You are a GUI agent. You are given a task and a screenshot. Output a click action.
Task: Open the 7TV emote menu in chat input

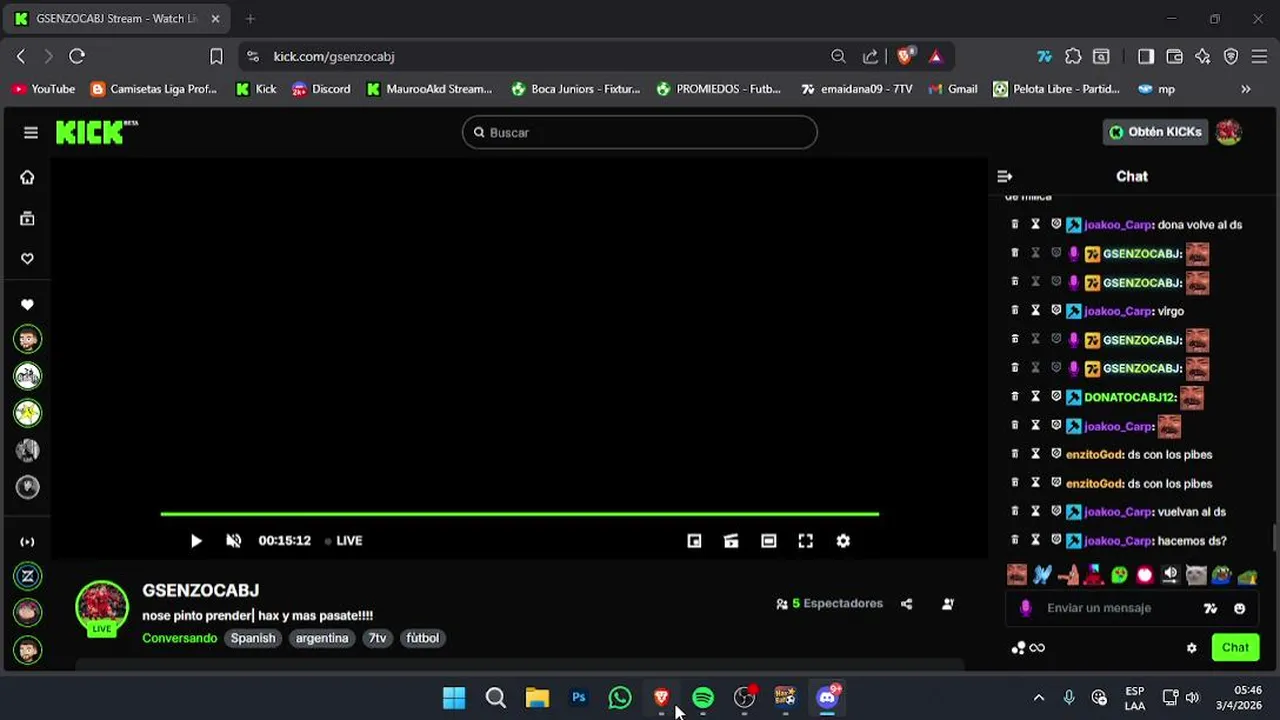(x=1211, y=608)
